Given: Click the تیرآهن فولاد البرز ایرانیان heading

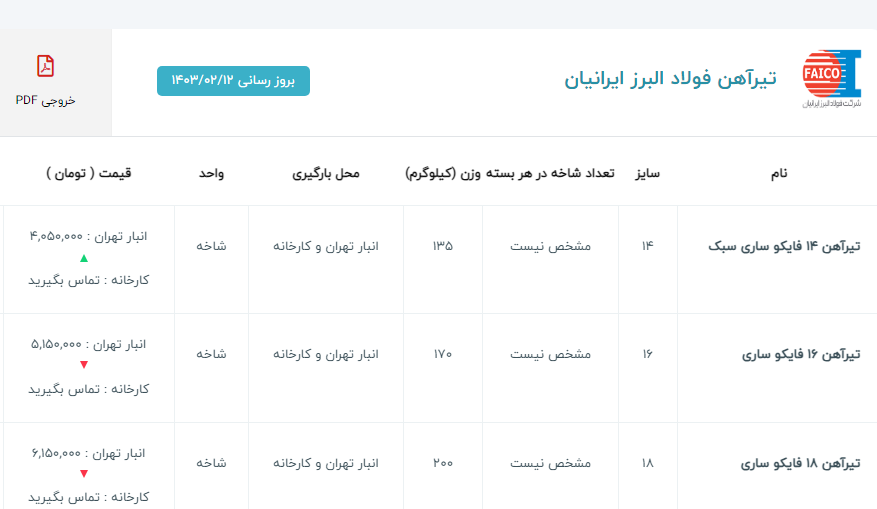Looking at the screenshot, I should pos(670,80).
